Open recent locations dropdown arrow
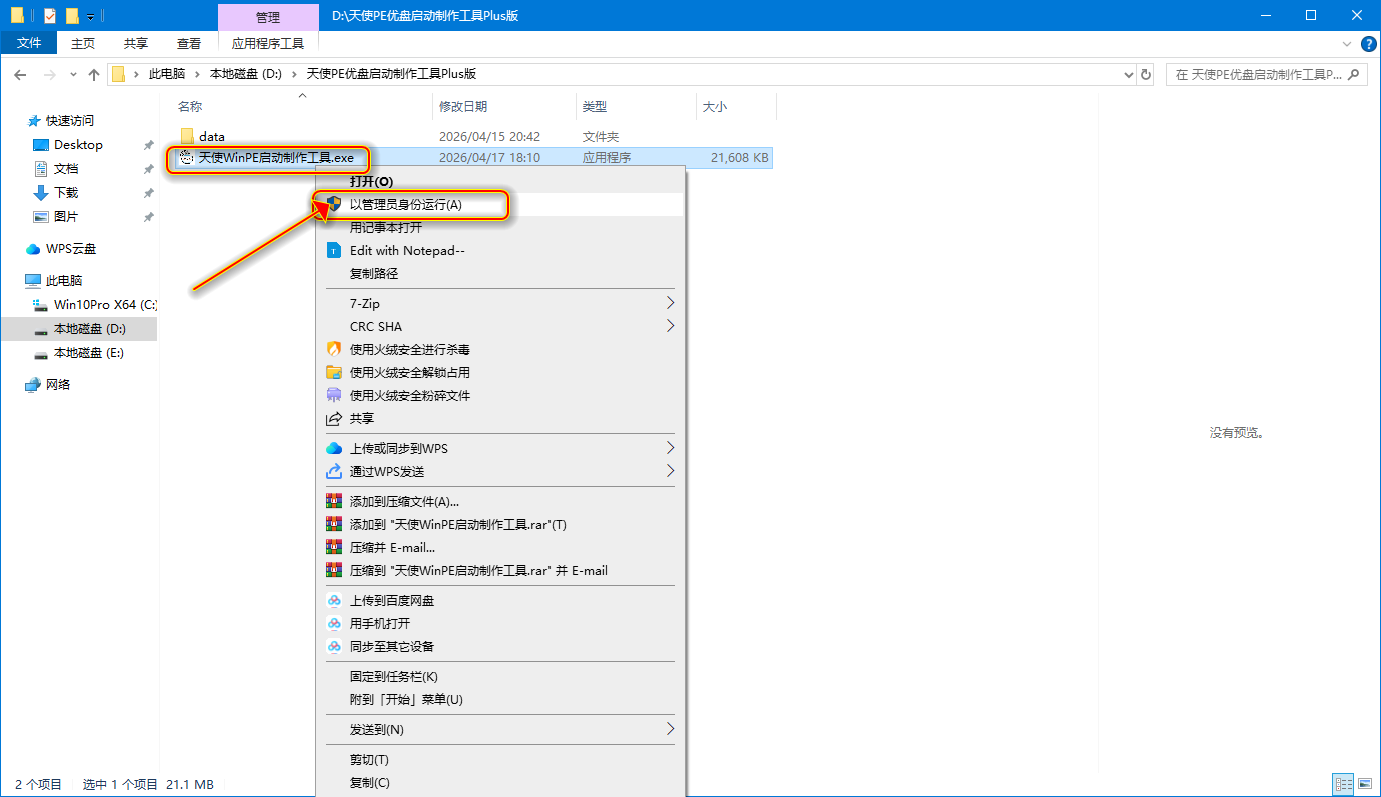 pyautogui.click(x=74, y=74)
